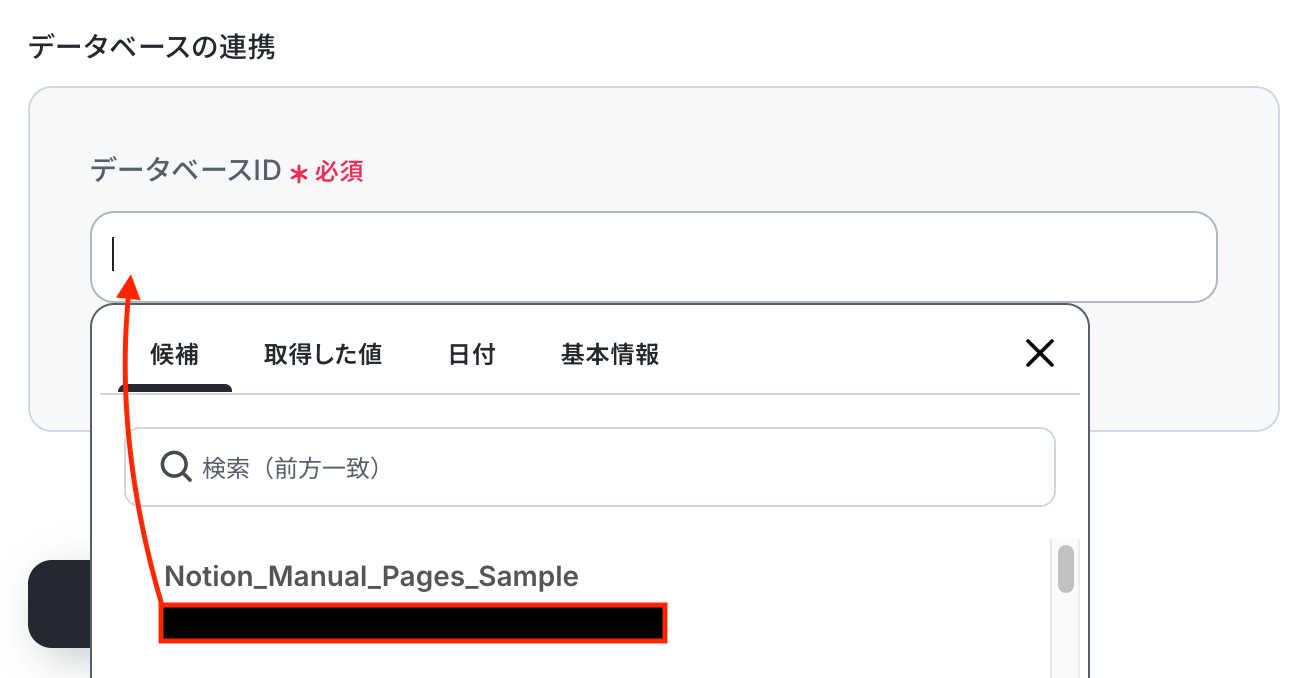Click the red arrow line near the search box
This screenshot has height=678, width=1304.
click(133, 468)
